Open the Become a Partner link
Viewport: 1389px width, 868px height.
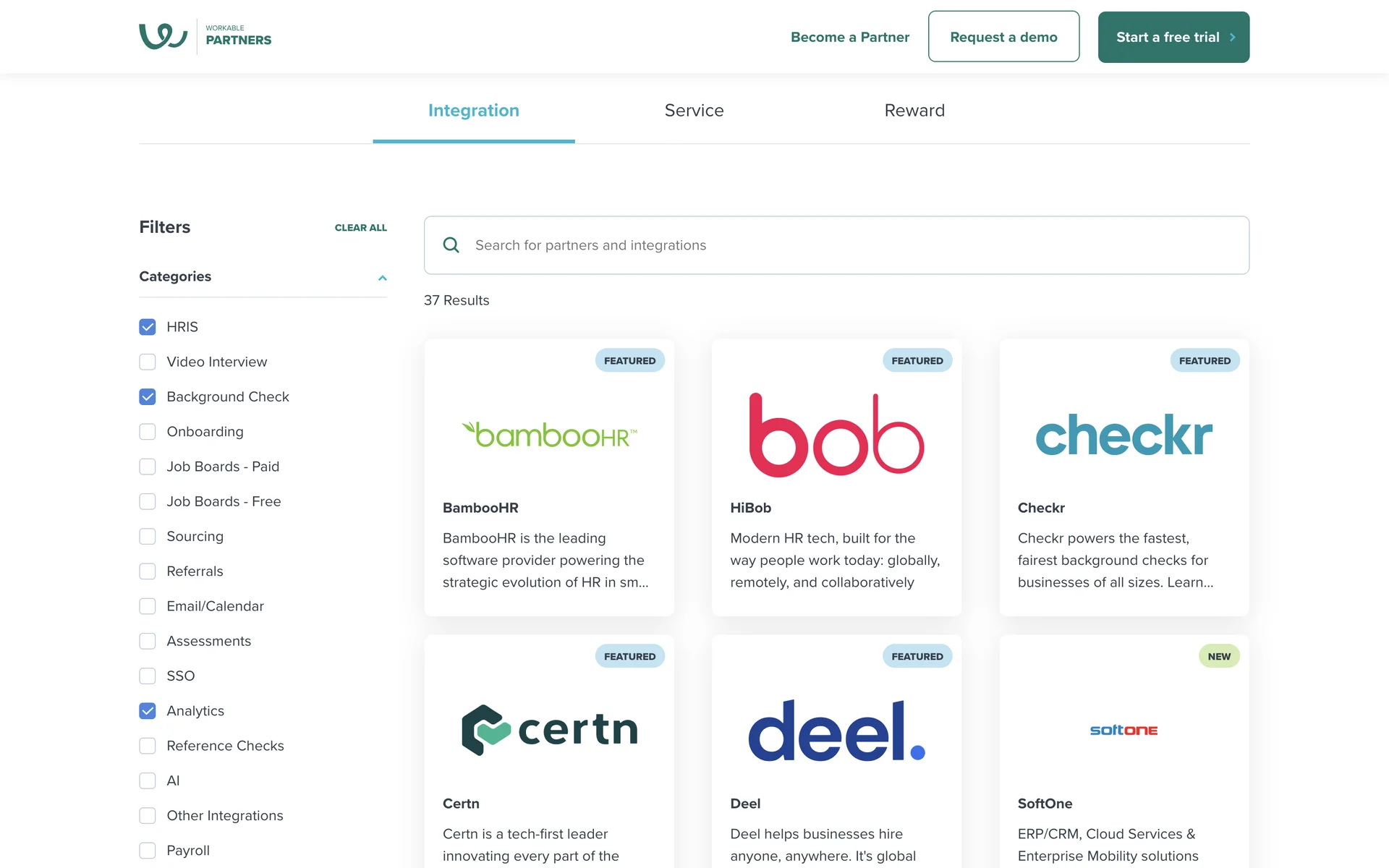pyautogui.click(x=849, y=37)
